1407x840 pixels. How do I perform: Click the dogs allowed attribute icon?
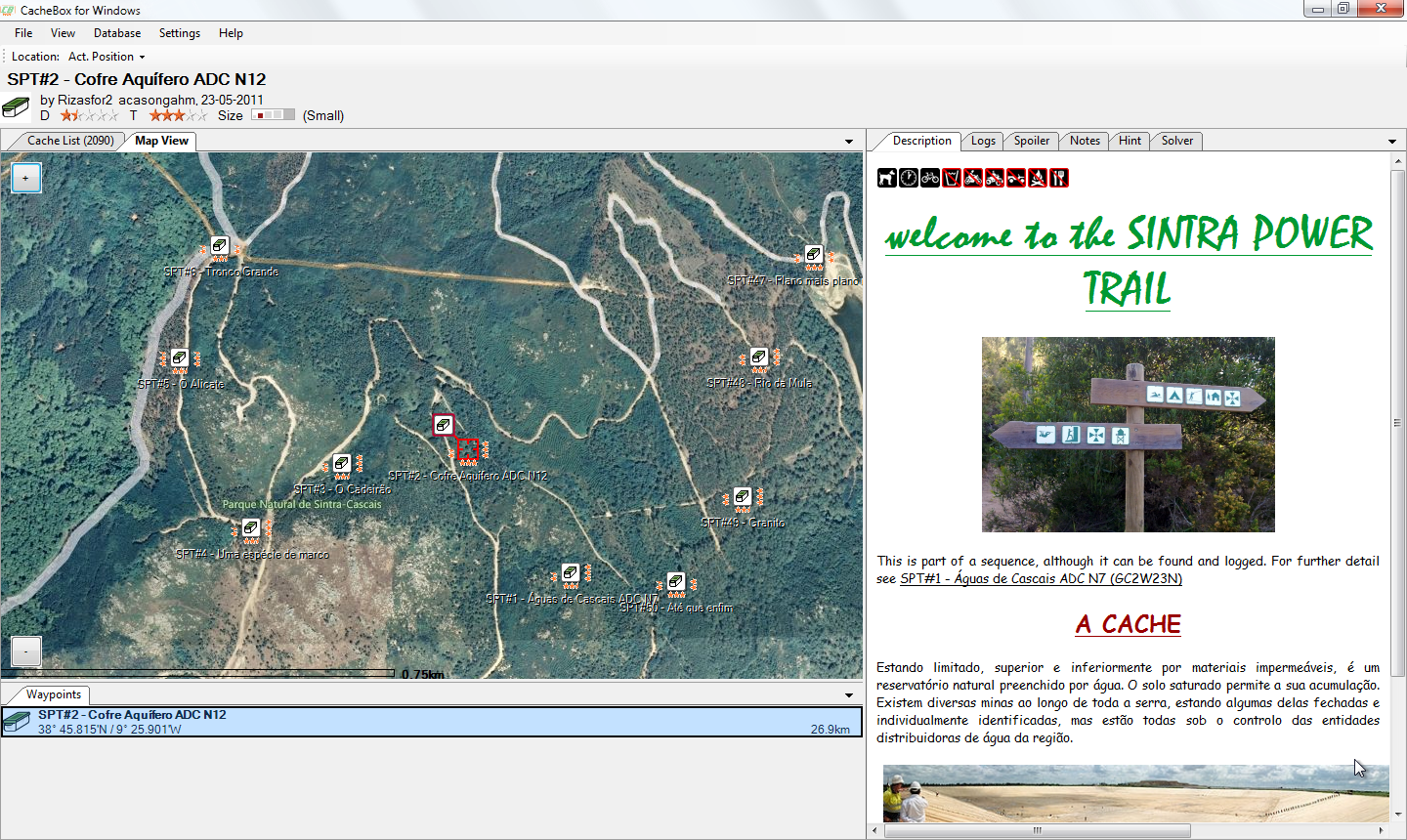(886, 178)
